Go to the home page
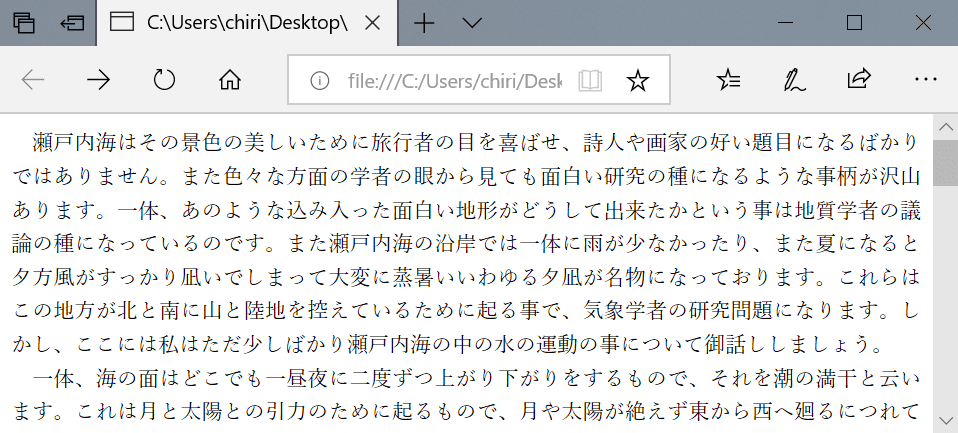This screenshot has width=958, height=433. tap(230, 80)
